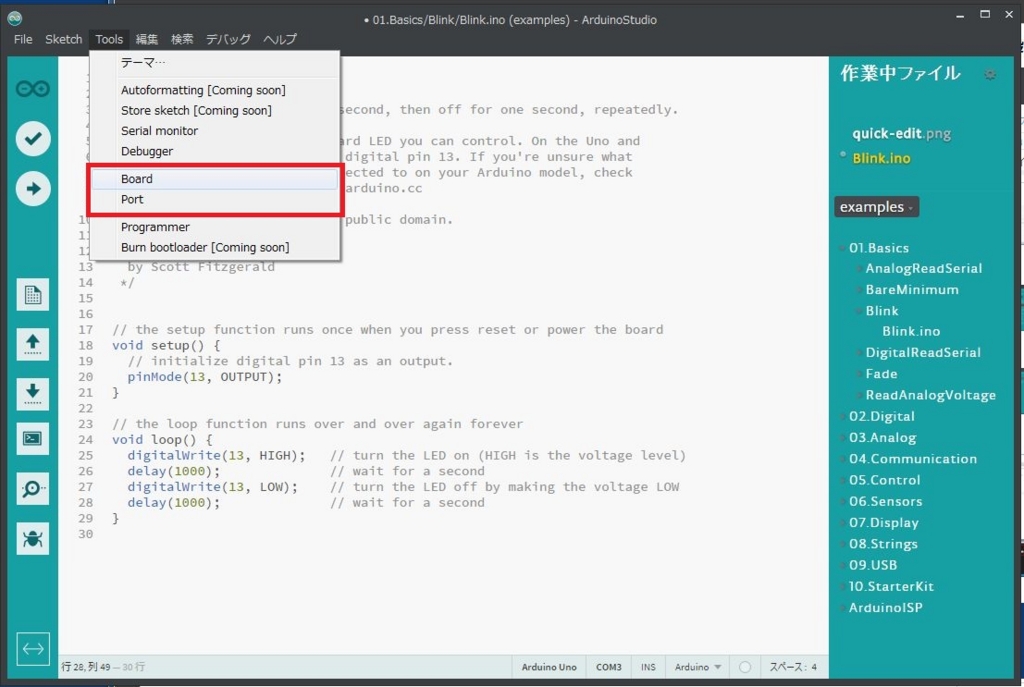Expand the 04.Communication folder
Viewport: 1024px width, 687px height.
tap(912, 458)
